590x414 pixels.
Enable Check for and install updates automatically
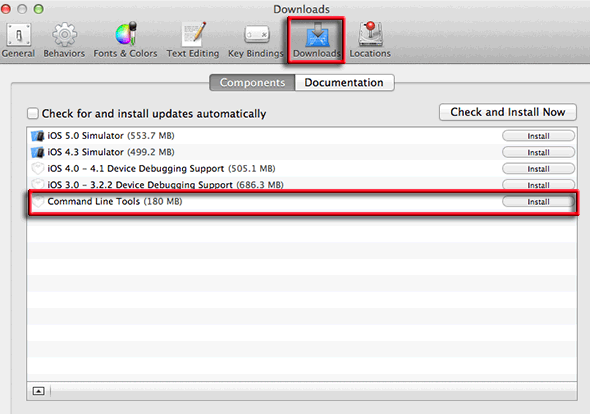(x=33, y=113)
